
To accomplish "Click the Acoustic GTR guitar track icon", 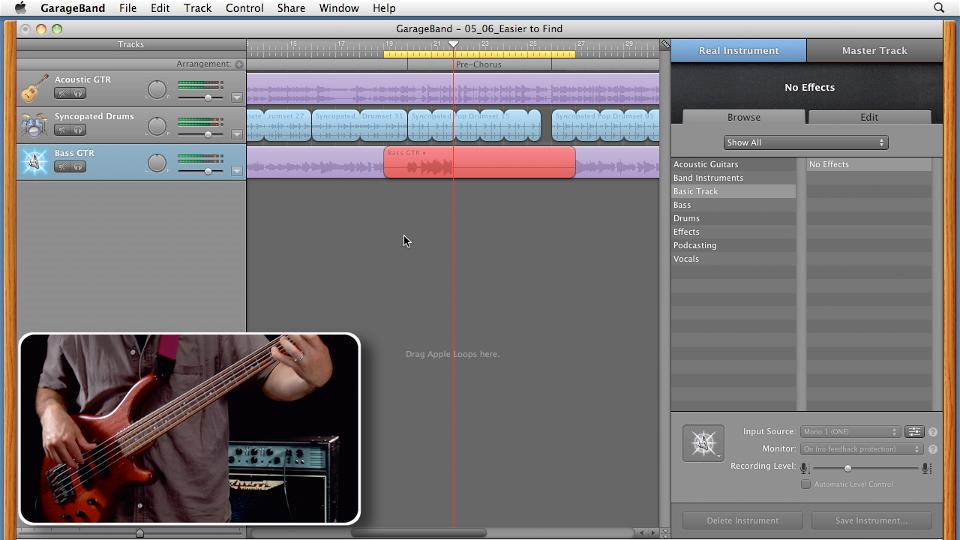I will point(34,89).
